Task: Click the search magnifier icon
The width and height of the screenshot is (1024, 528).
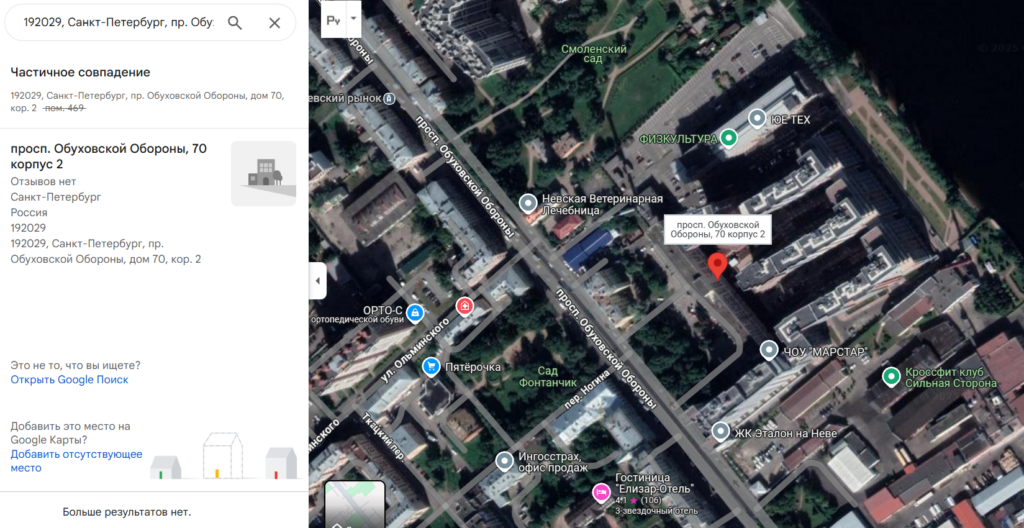Action: point(235,23)
